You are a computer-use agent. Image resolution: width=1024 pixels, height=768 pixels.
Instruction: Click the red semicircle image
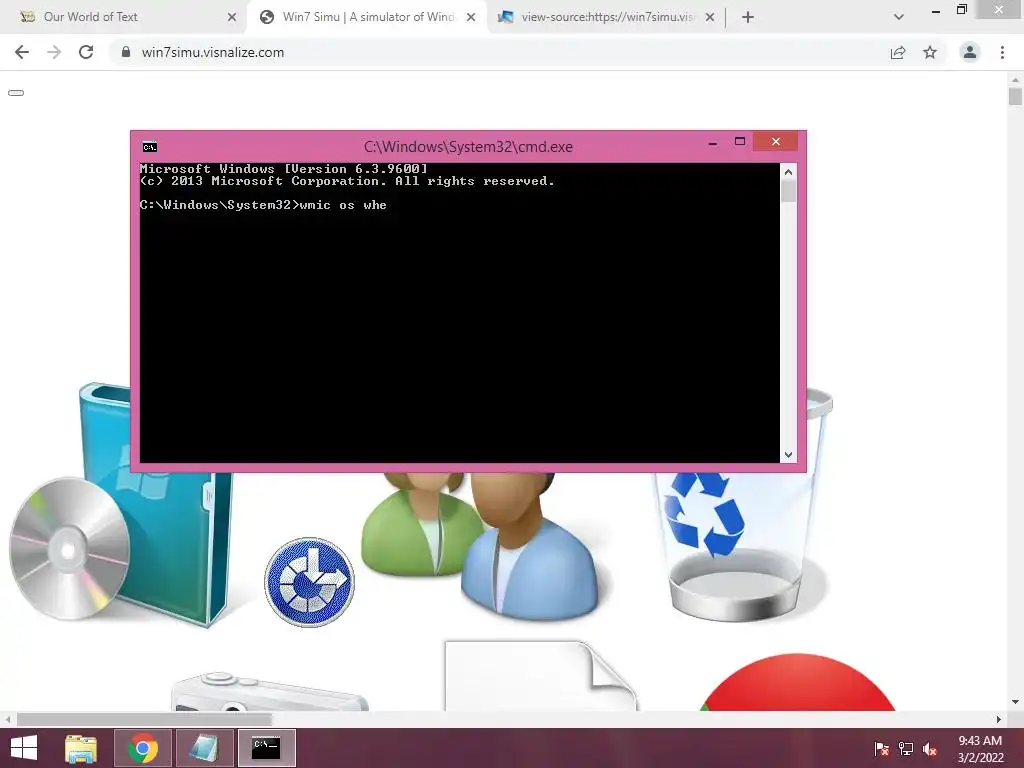click(797, 682)
